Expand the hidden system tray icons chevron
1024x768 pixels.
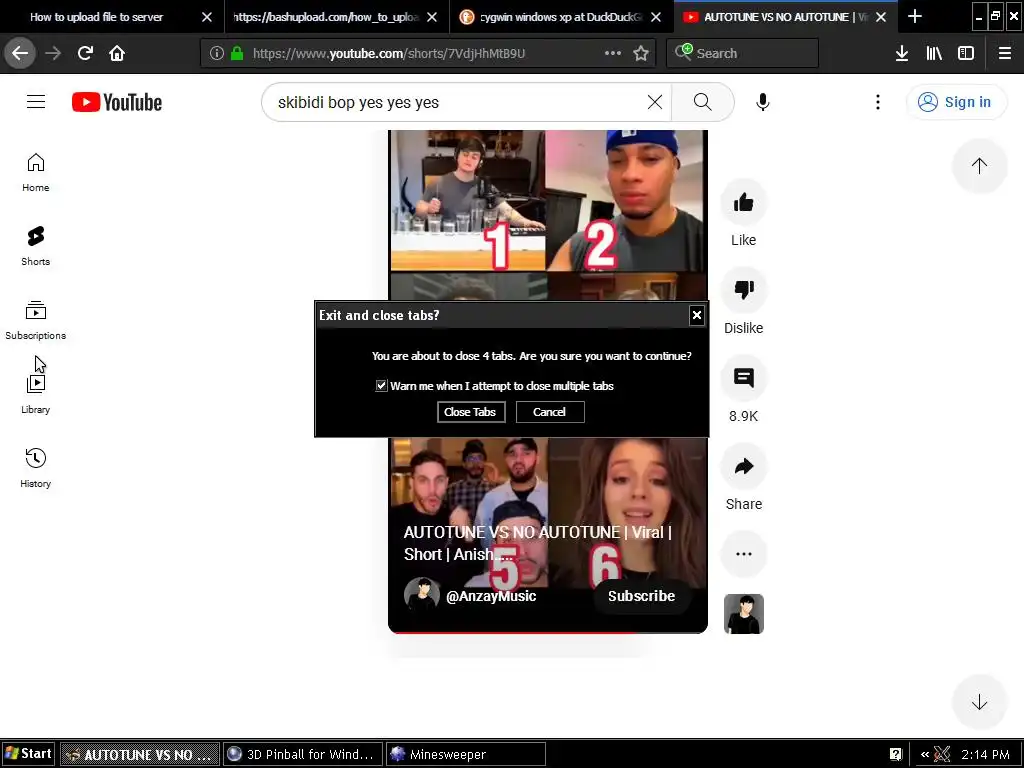[x=924, y=754]
